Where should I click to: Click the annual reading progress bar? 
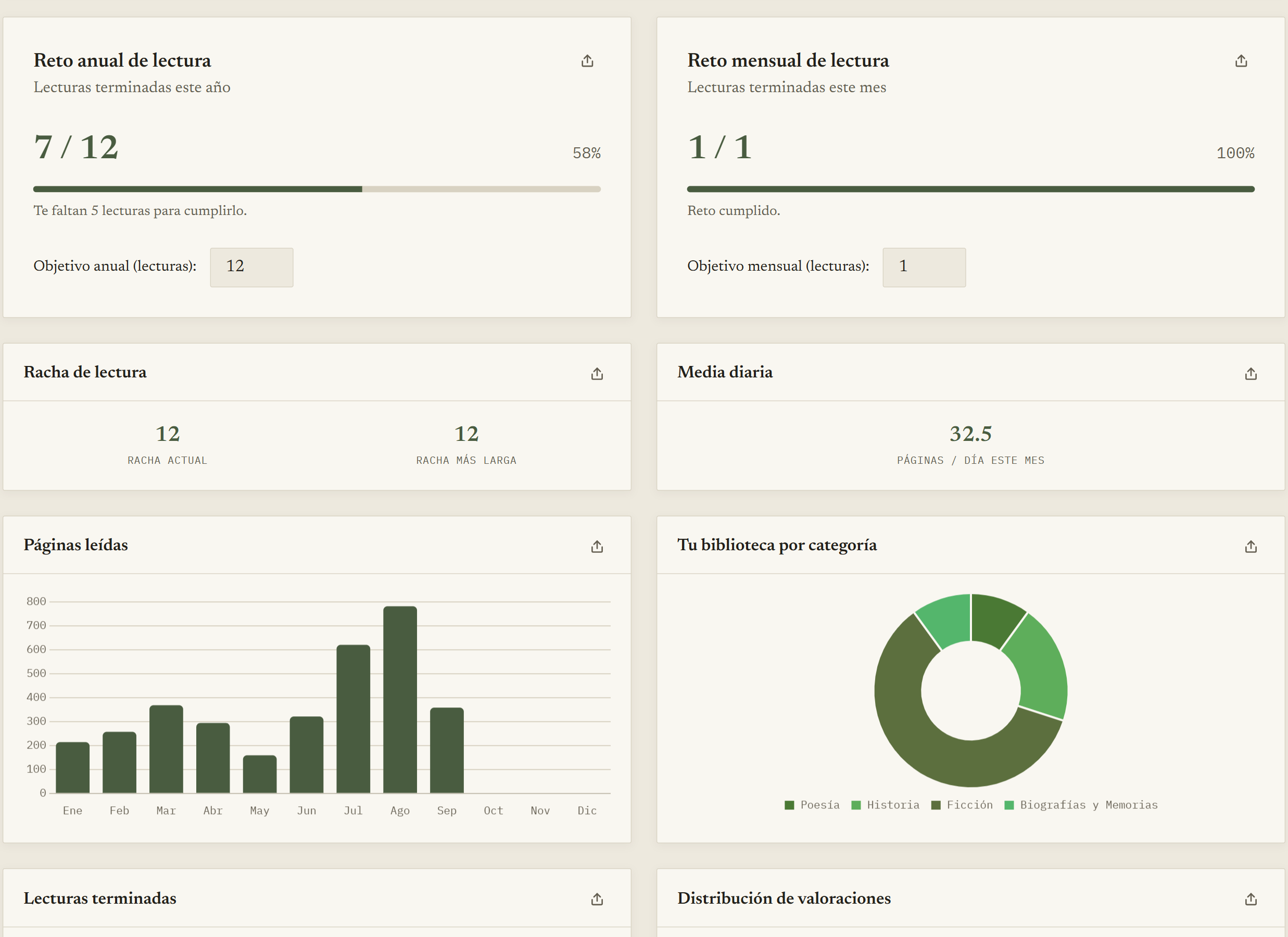click(x=317, y=189)
